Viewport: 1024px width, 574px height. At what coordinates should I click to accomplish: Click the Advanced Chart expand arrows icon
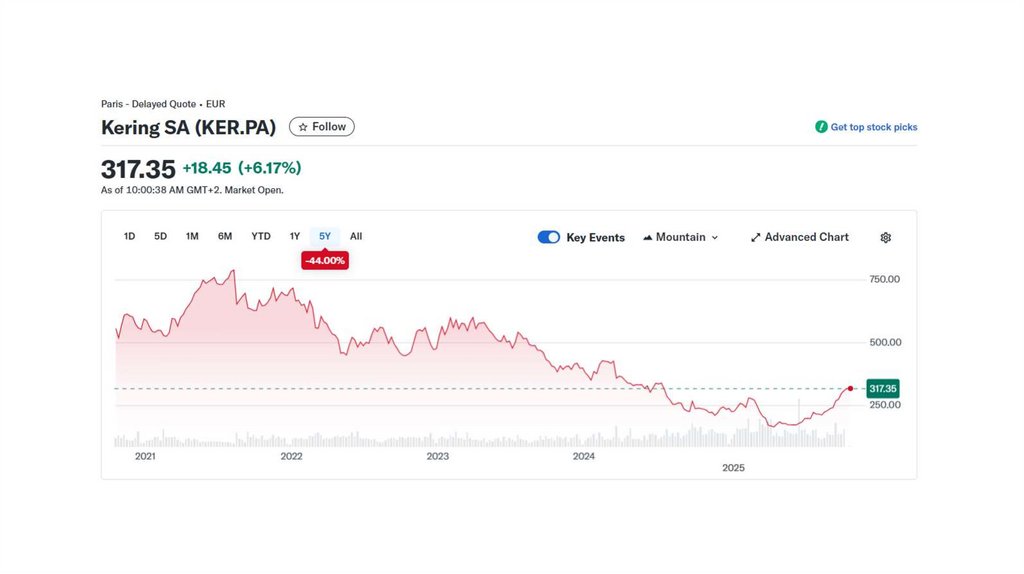[x=756, y=238]
